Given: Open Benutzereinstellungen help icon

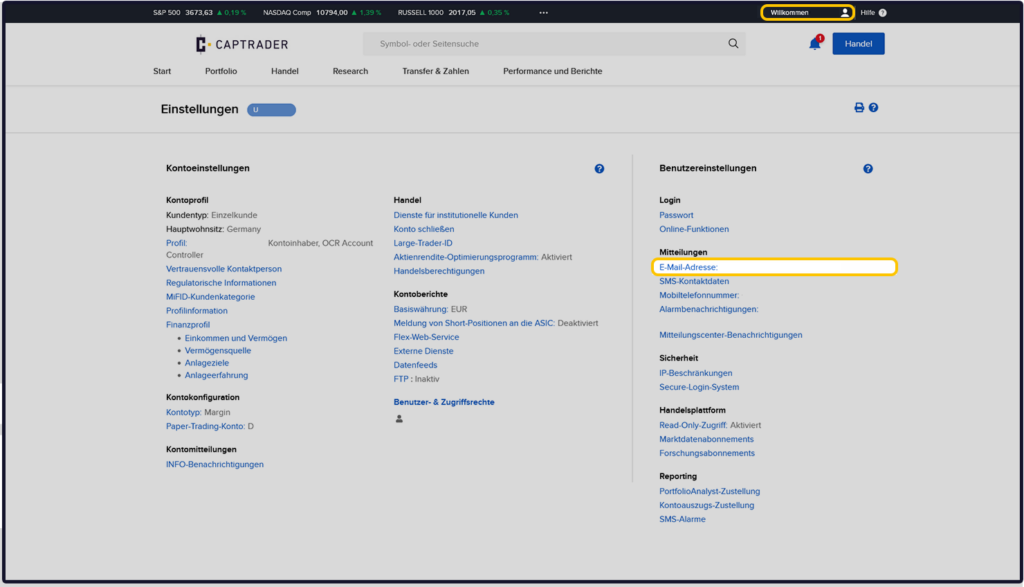Looking at the screenshot, I should point(867,168).
